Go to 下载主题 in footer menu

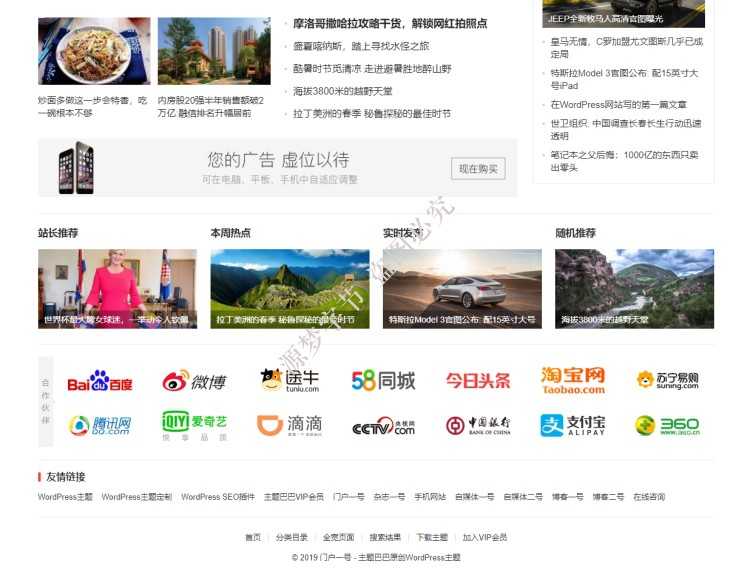pyautogui.click(x=432, y=537)
